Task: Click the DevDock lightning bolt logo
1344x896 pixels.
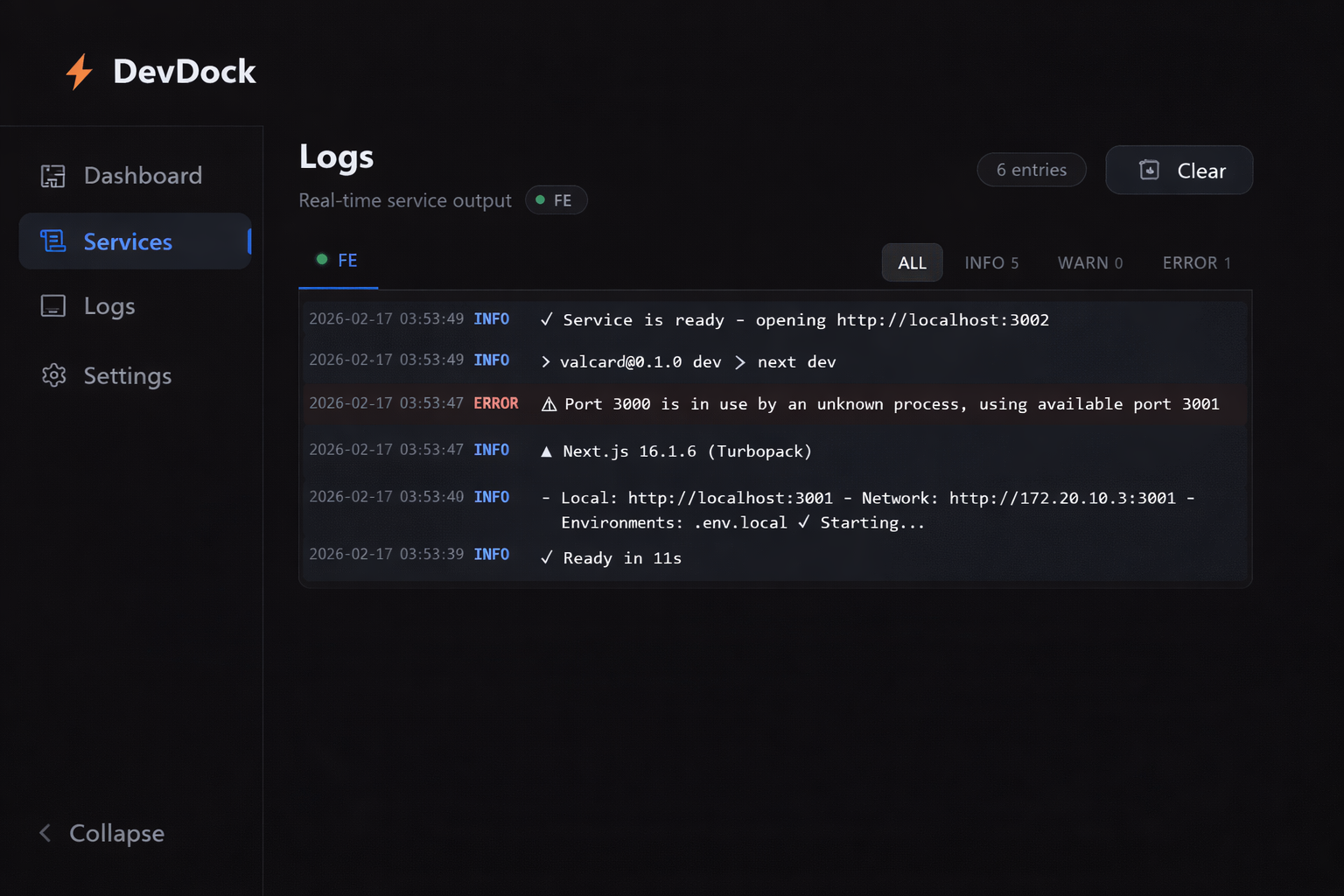Action: pyautogui.click(x=80, y=72)
